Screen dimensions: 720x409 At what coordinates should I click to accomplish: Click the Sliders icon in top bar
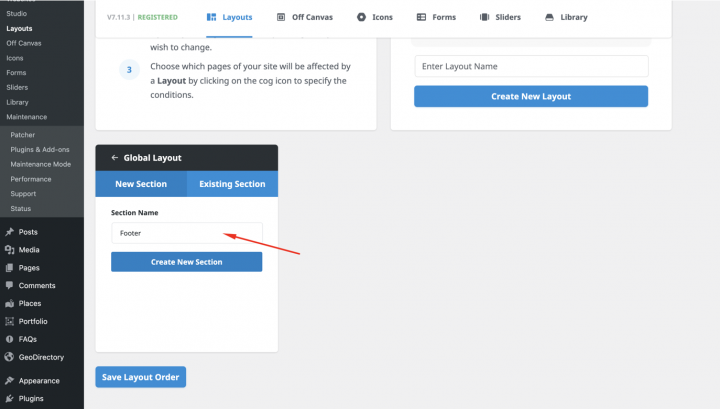[x=485, y=17]
